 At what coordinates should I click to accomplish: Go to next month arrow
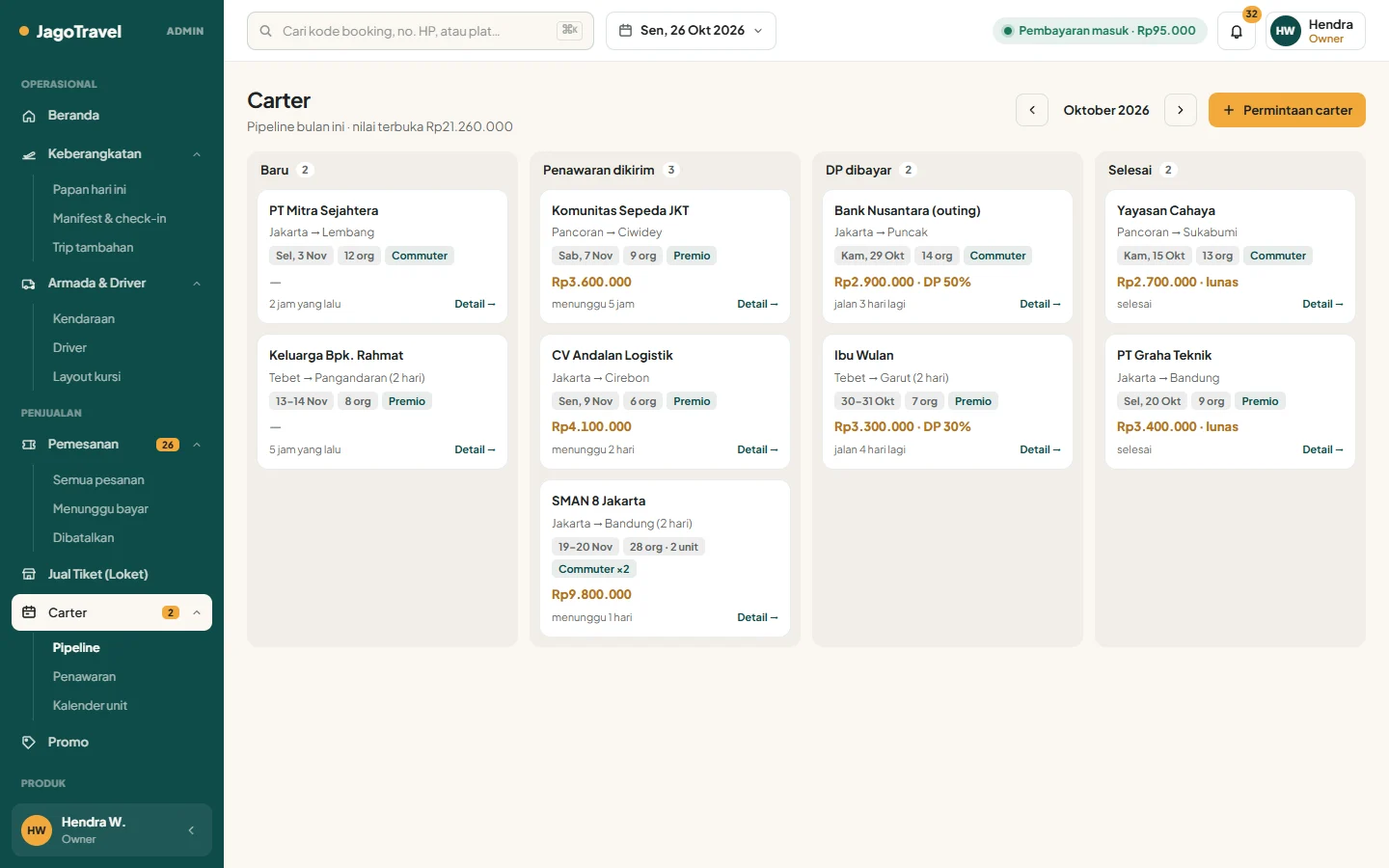pyautogui.click(x=1181, y=110)
